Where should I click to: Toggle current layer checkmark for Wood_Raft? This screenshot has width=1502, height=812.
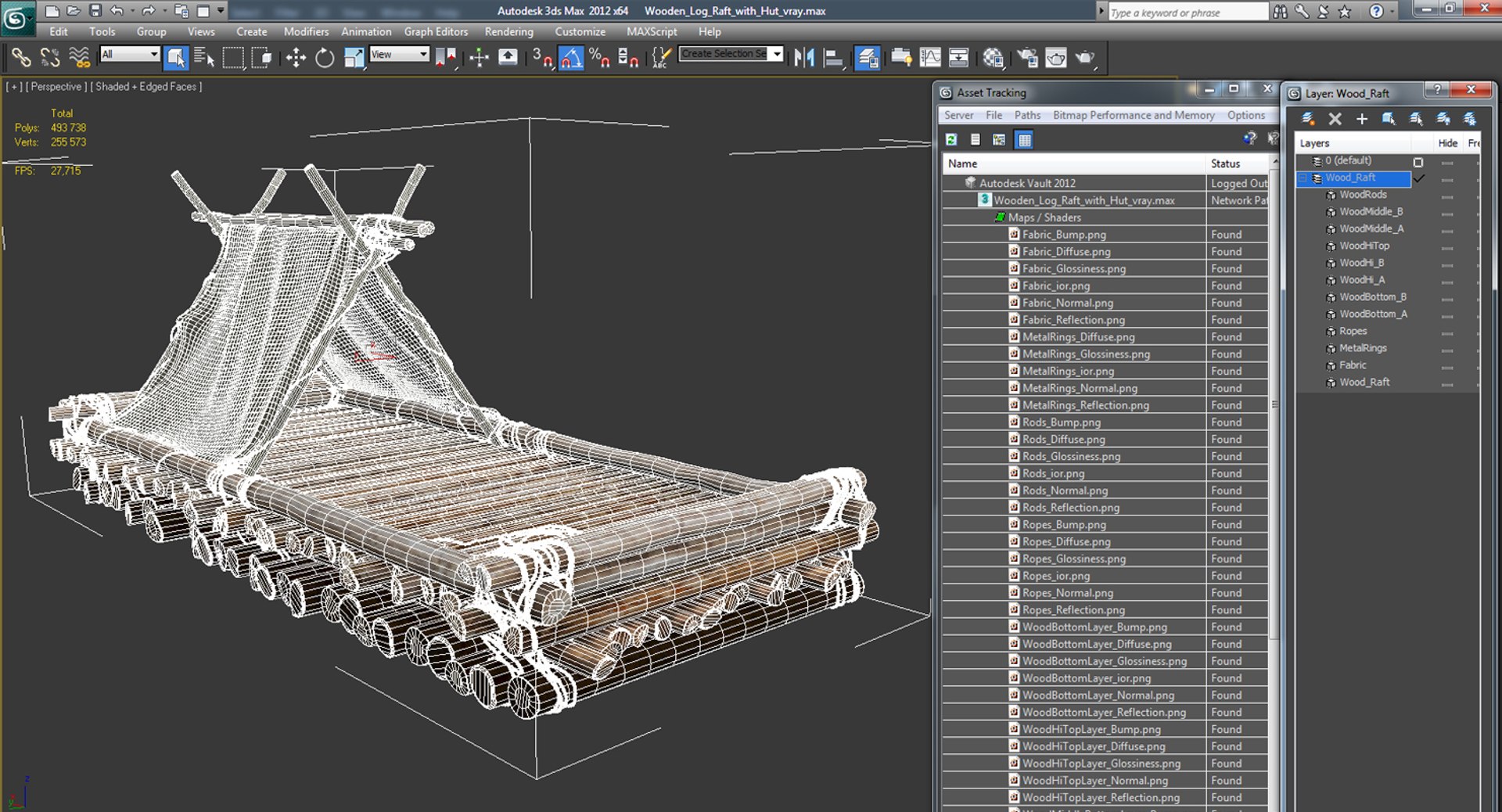pyautogui.click(x=1418, y=178)
